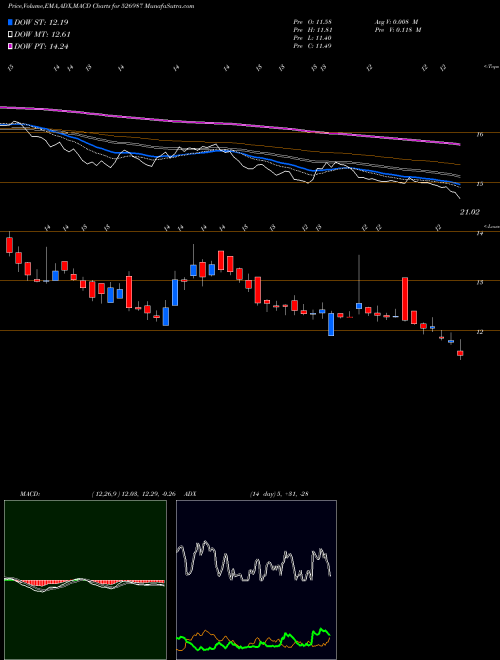
Task: Click the white DOW MT legend swatch
Action: pos(11,35)
